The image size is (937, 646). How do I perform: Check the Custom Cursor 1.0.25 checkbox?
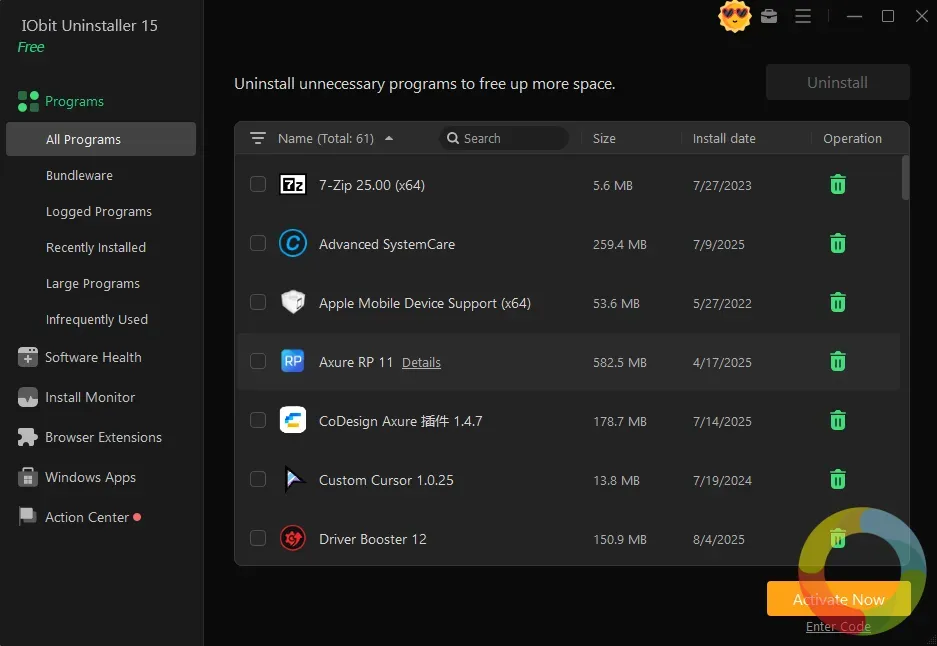tap(258, 479)
